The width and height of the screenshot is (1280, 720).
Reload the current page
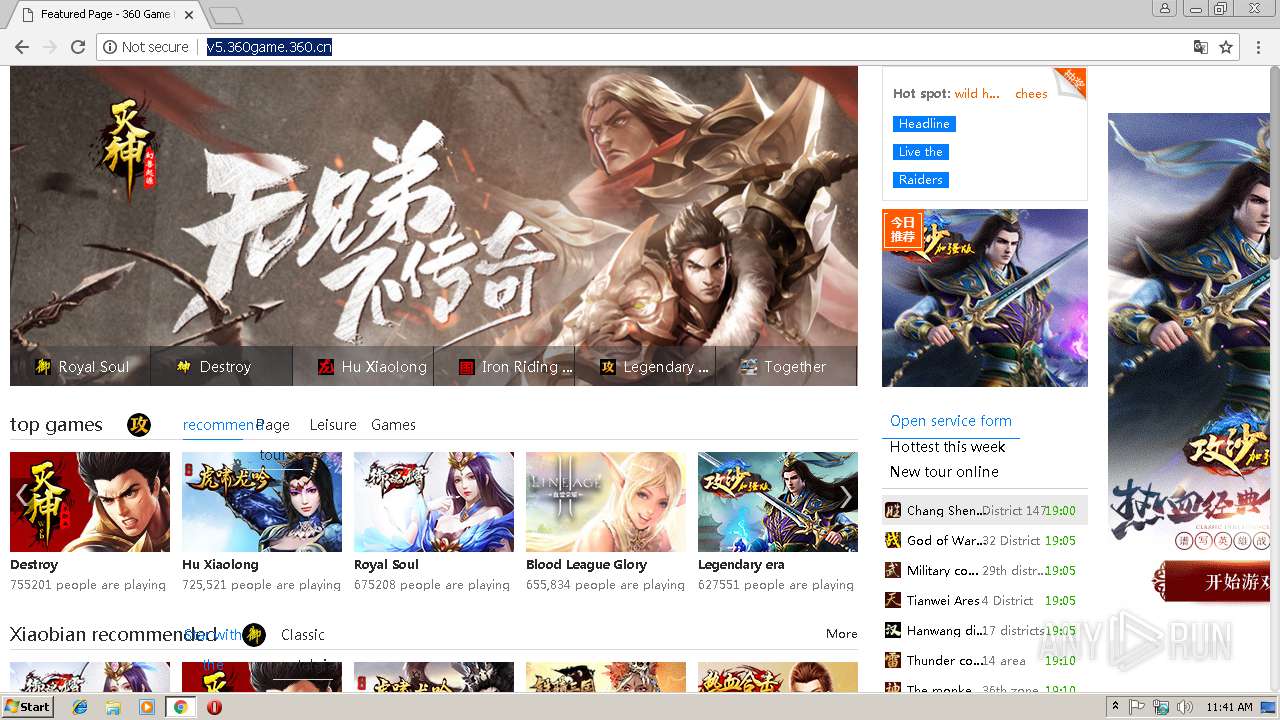(78, 47)
